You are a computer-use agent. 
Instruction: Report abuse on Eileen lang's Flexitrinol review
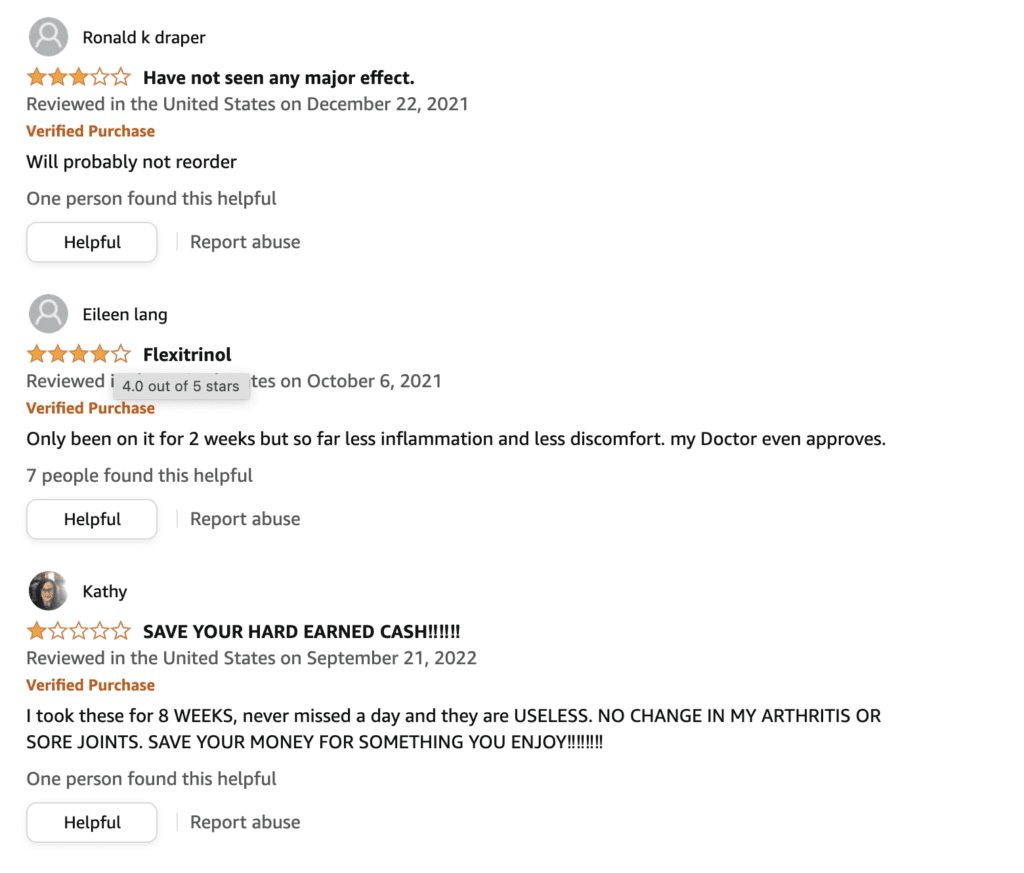(x=245, y=519)
